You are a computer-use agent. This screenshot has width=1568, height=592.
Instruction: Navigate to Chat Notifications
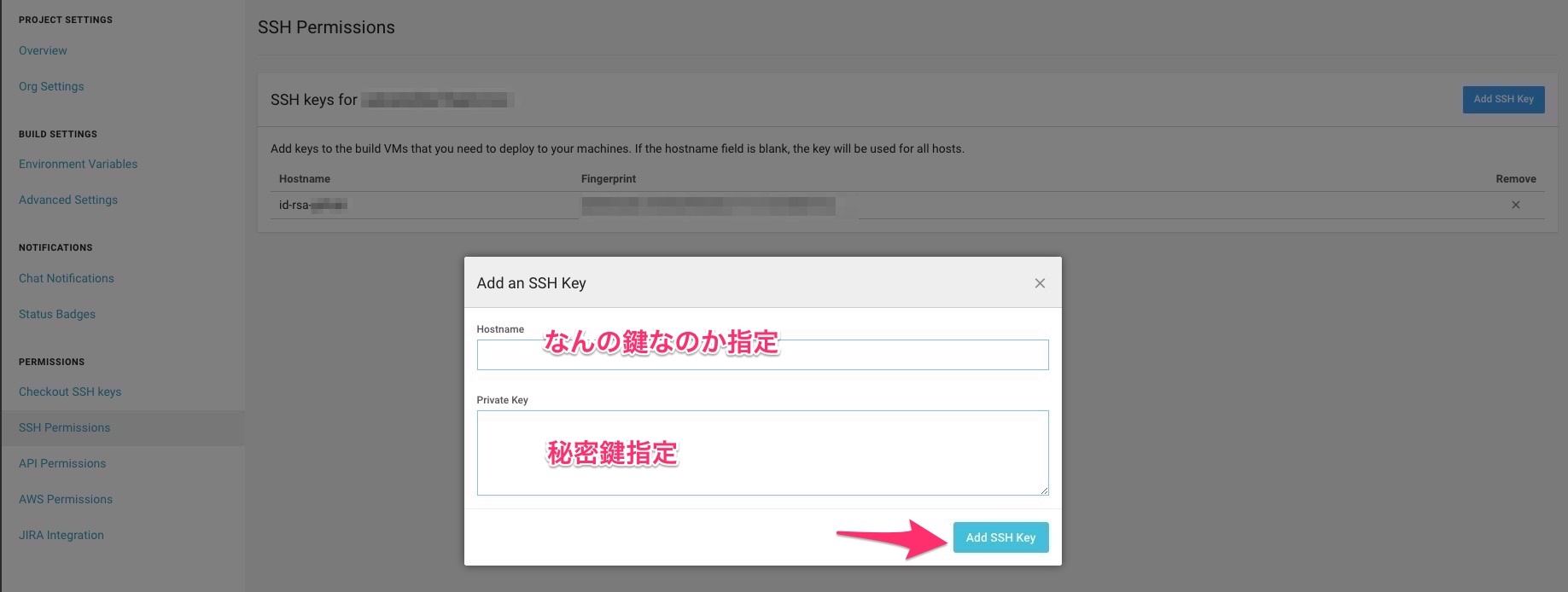[66, 278]
